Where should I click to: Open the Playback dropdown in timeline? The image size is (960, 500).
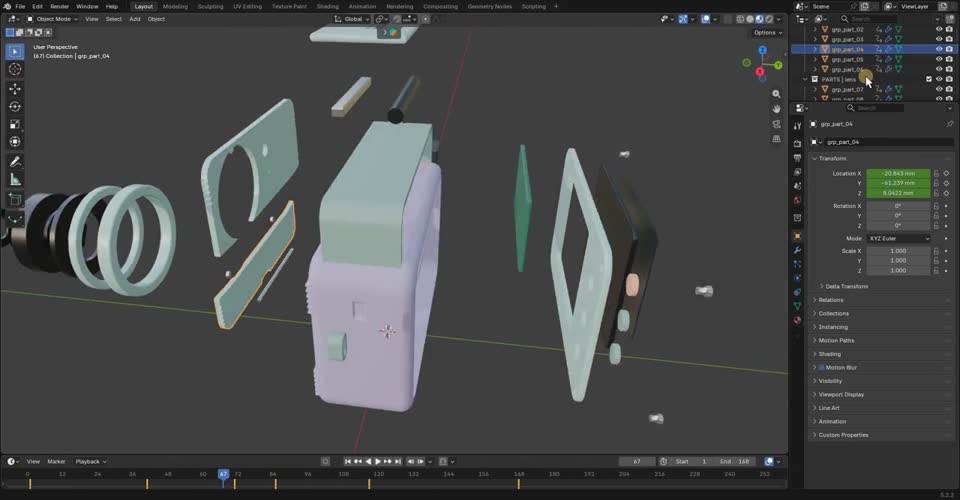pos(91,461)
